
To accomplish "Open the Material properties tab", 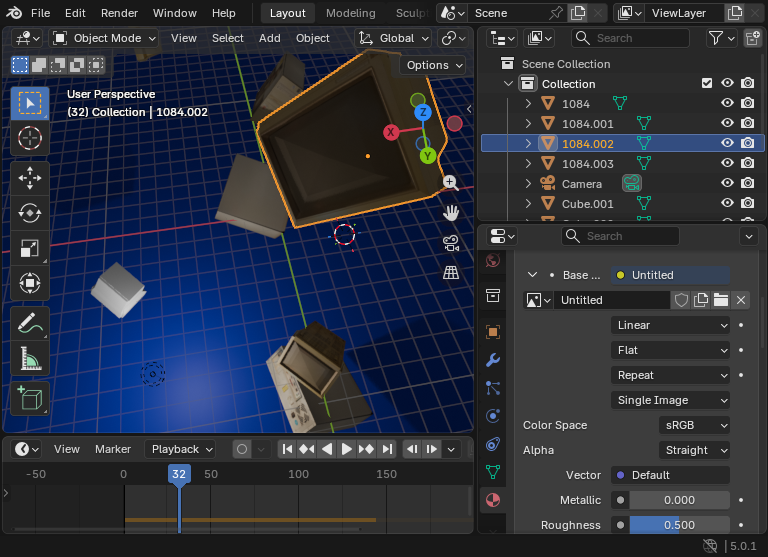I will [x=492, y=498].
